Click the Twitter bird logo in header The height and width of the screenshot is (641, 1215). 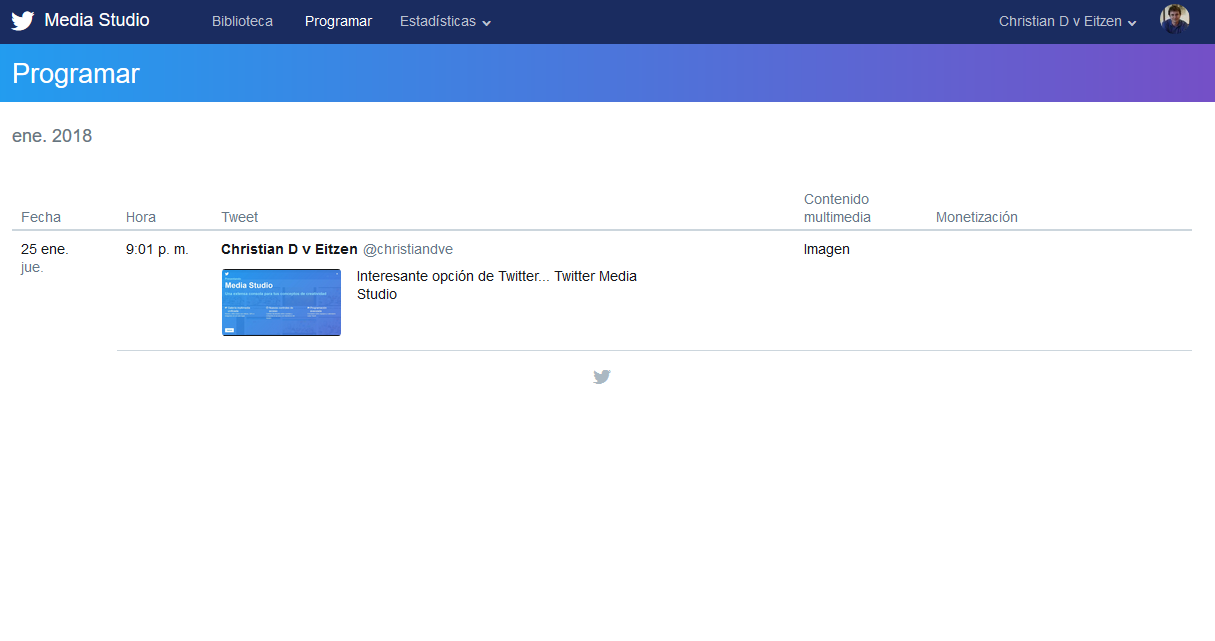tap(23, 21)
